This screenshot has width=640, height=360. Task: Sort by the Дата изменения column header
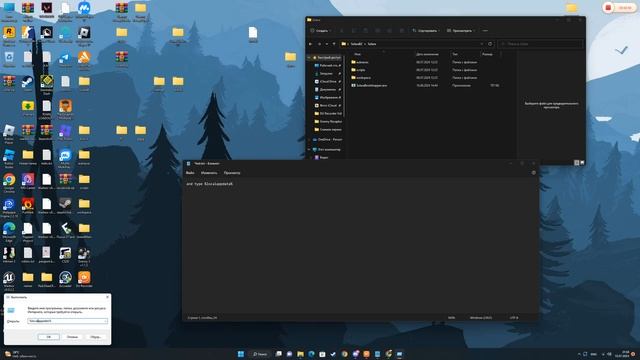click(x=427, y=54)
